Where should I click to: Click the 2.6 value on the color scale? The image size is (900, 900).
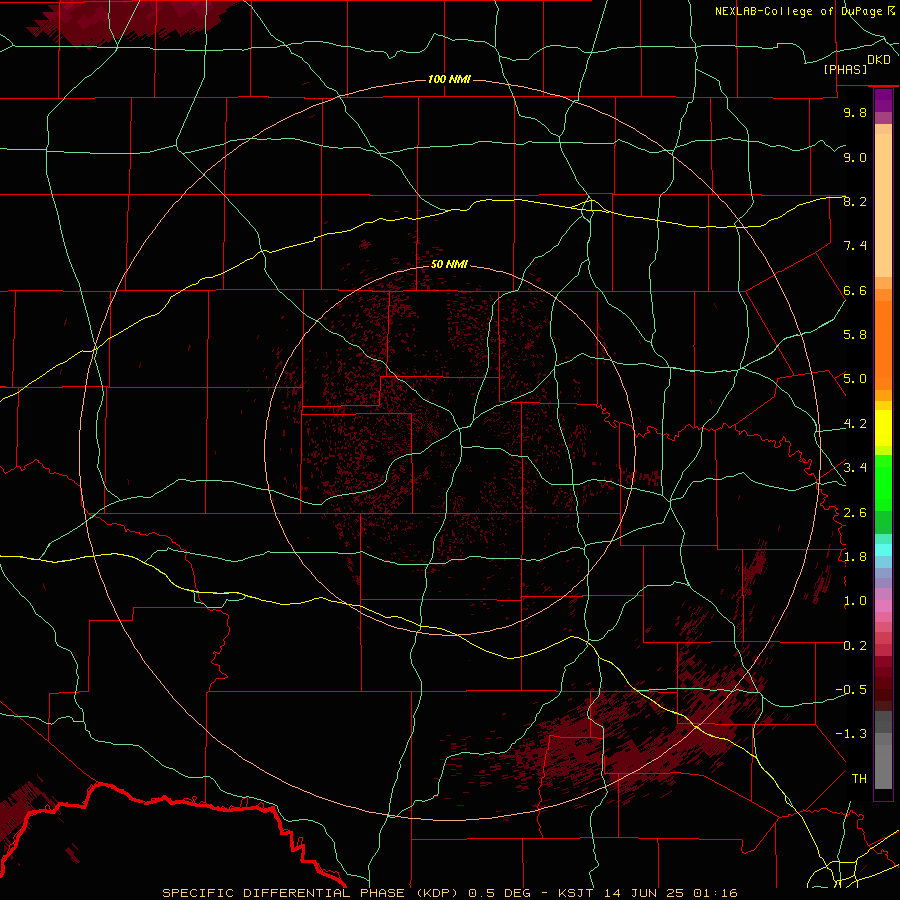point(855,513)
